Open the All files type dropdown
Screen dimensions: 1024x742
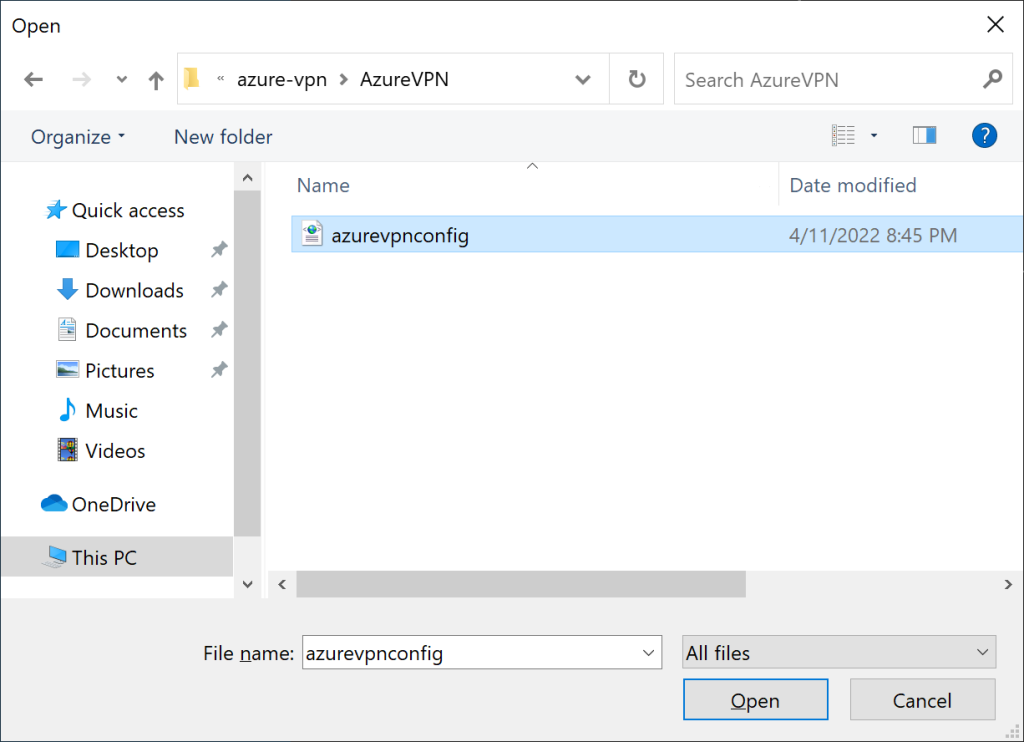(x=839, y=652)
